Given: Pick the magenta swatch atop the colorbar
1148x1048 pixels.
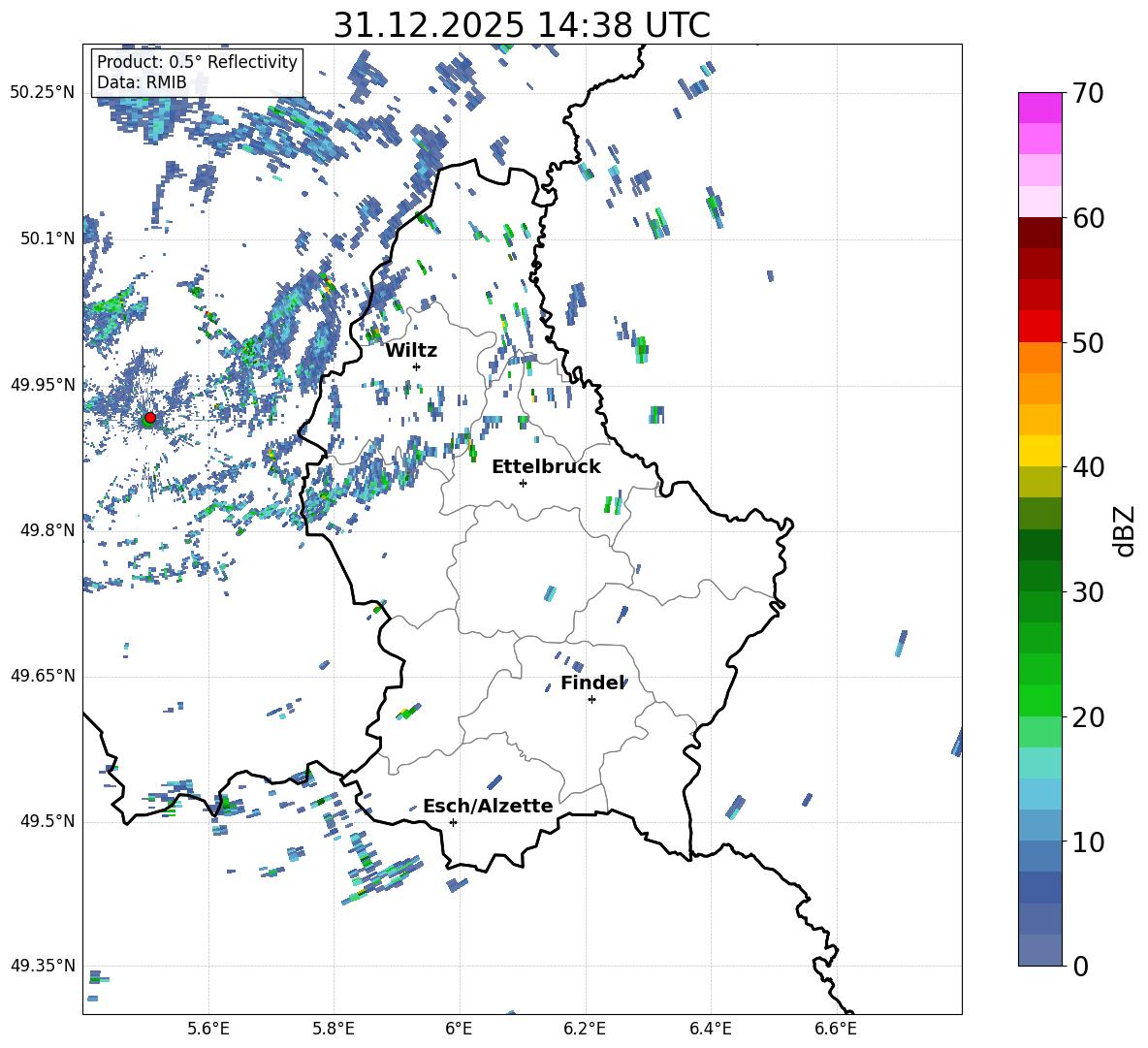Looking at the screenshot, I should coord(1039,108).
